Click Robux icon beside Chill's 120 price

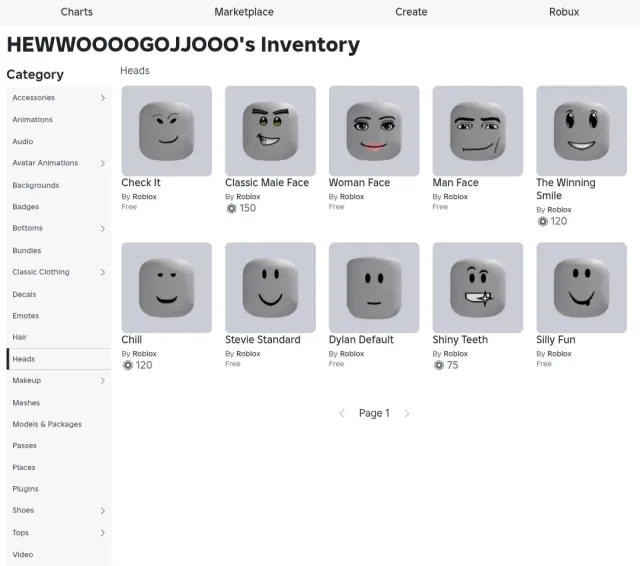128,365
